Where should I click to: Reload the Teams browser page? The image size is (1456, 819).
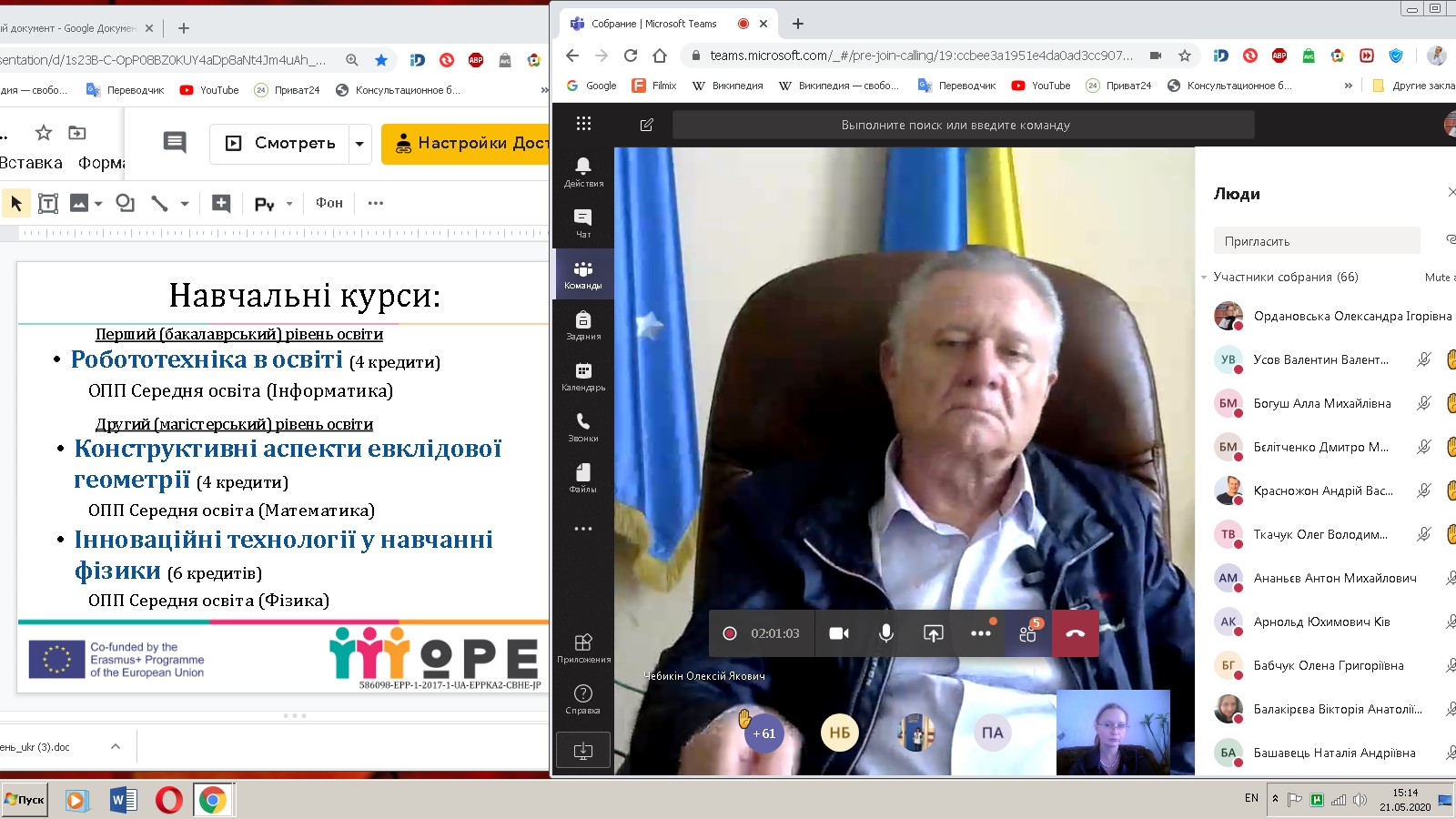click(631, 56)
